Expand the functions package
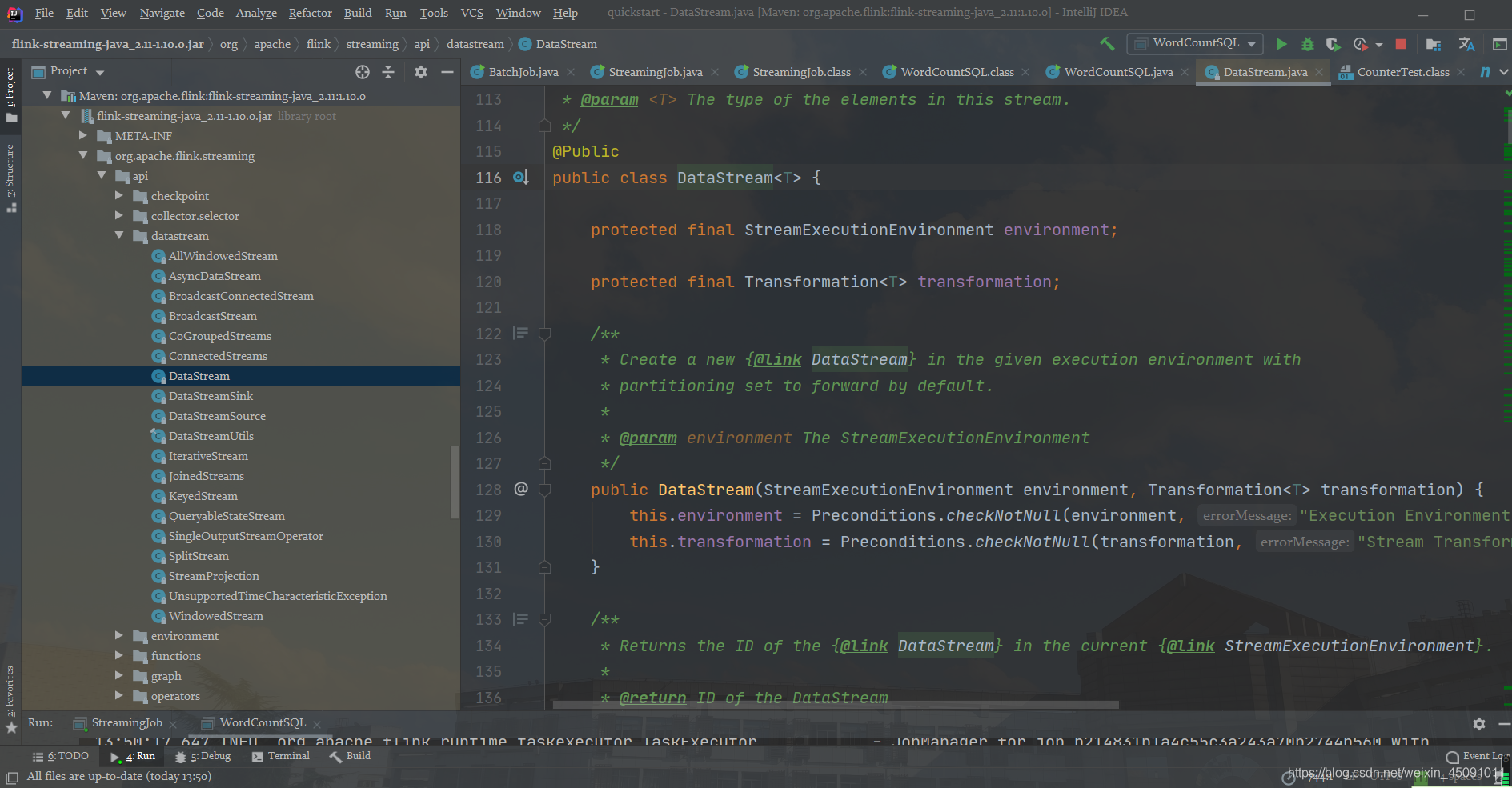This screenshot has height=788, width=1512. tap(119, 655)
